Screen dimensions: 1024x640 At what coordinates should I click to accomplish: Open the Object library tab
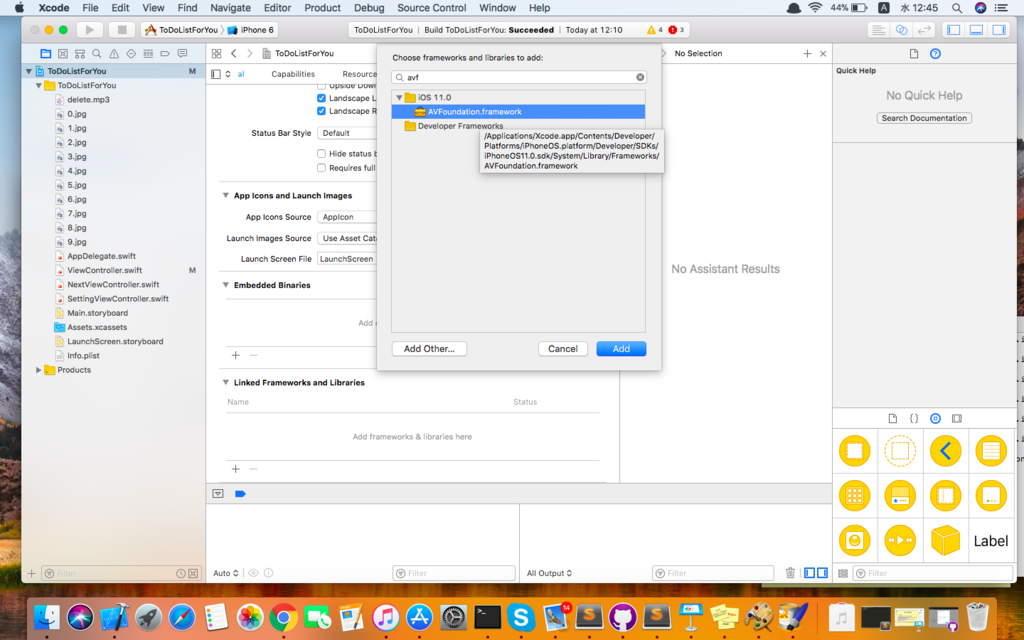[x=935, y=419]
